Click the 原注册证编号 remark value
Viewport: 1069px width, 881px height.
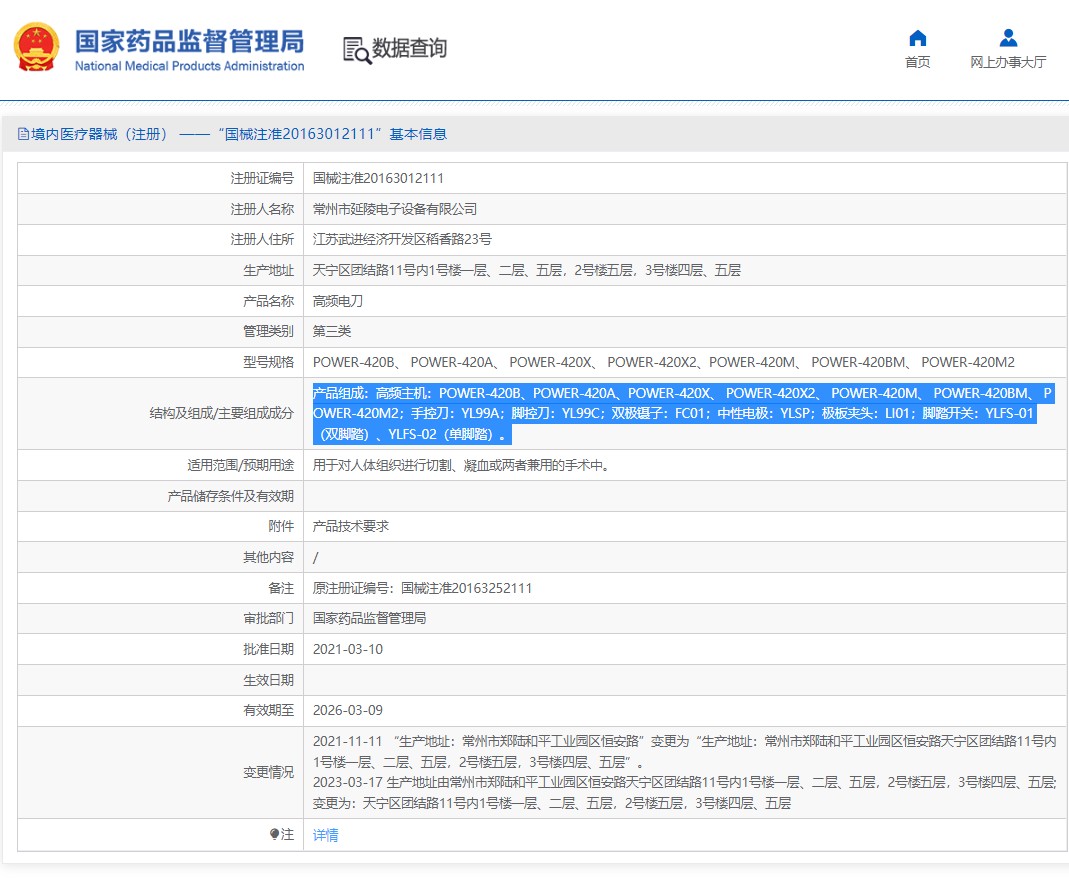(x=422, y=588)
